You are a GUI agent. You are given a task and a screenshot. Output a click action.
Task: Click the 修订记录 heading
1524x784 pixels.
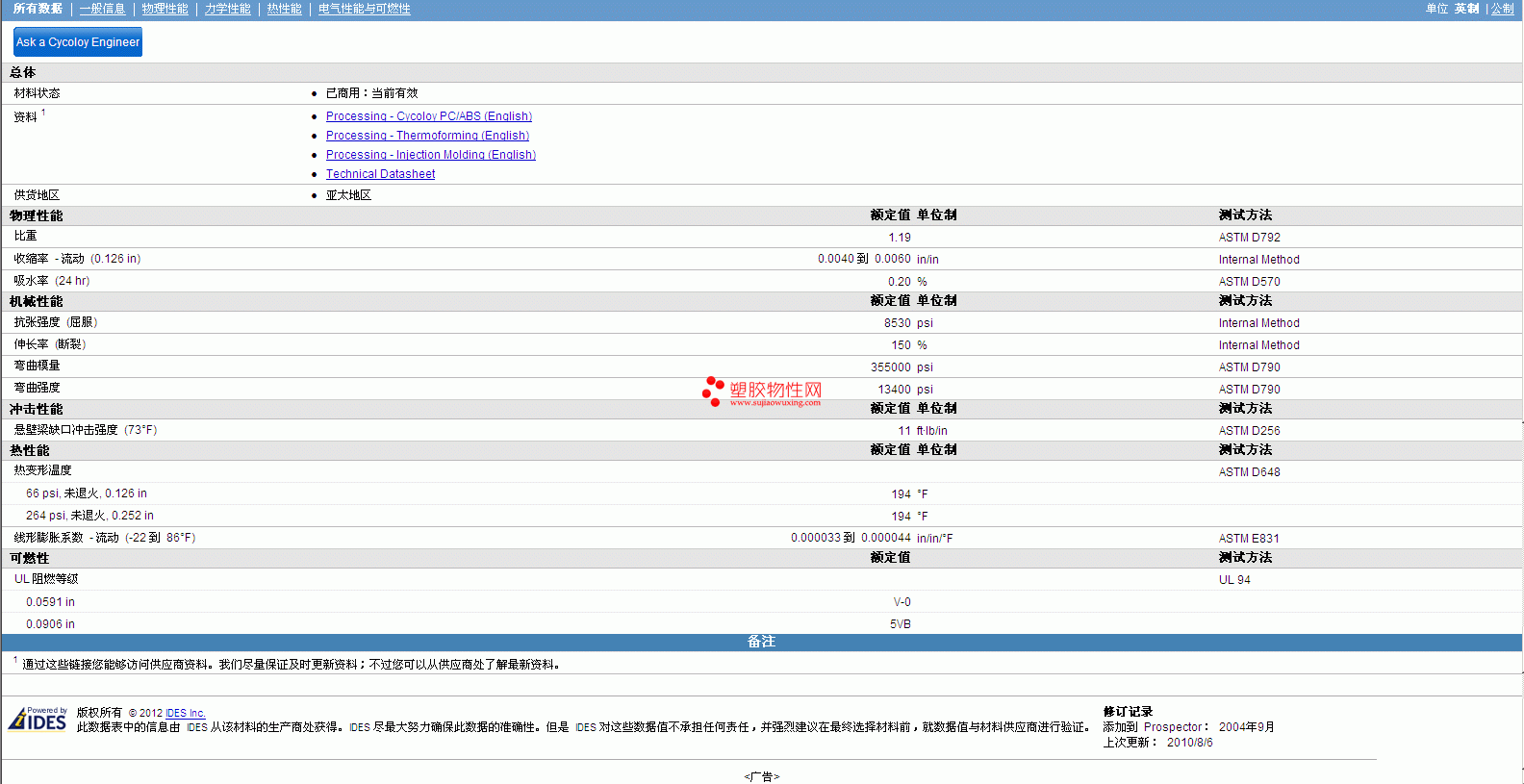pos(1128,712)
